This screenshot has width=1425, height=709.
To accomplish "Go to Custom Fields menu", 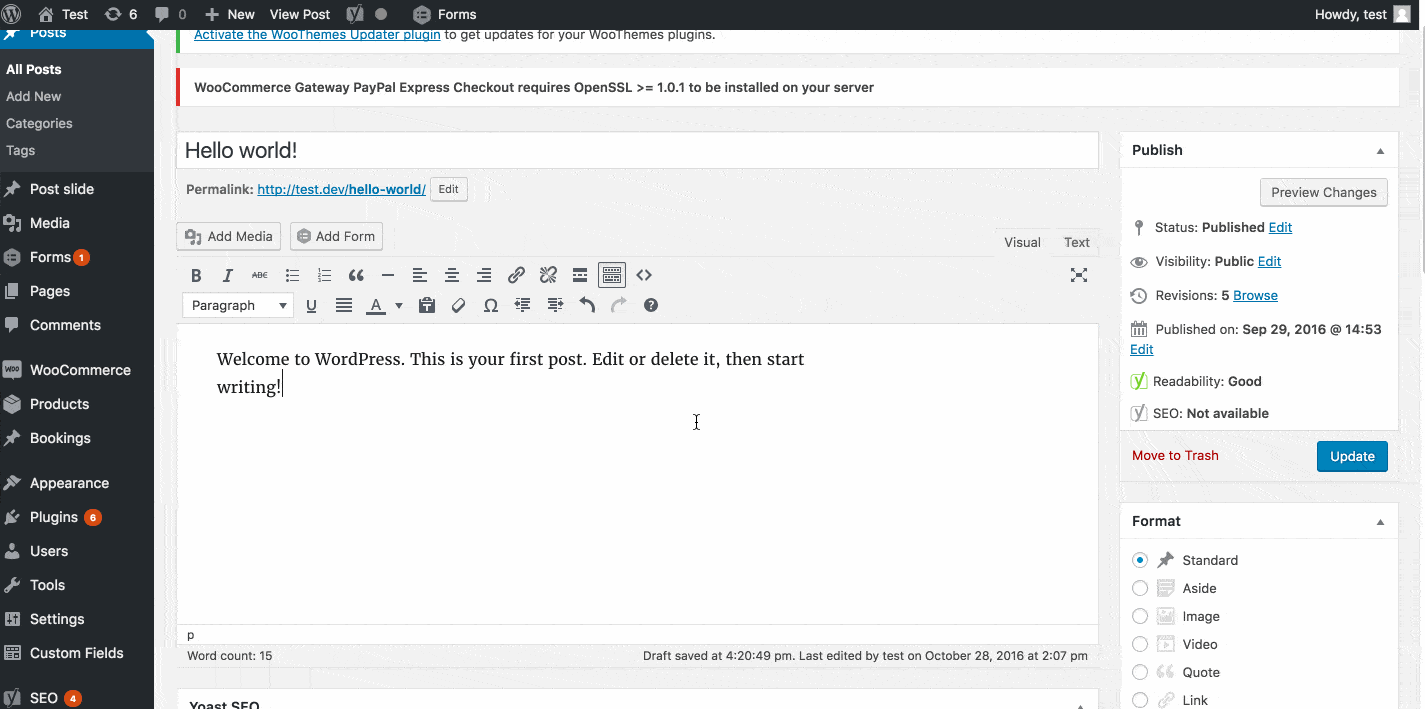I will tap(77, 653).
